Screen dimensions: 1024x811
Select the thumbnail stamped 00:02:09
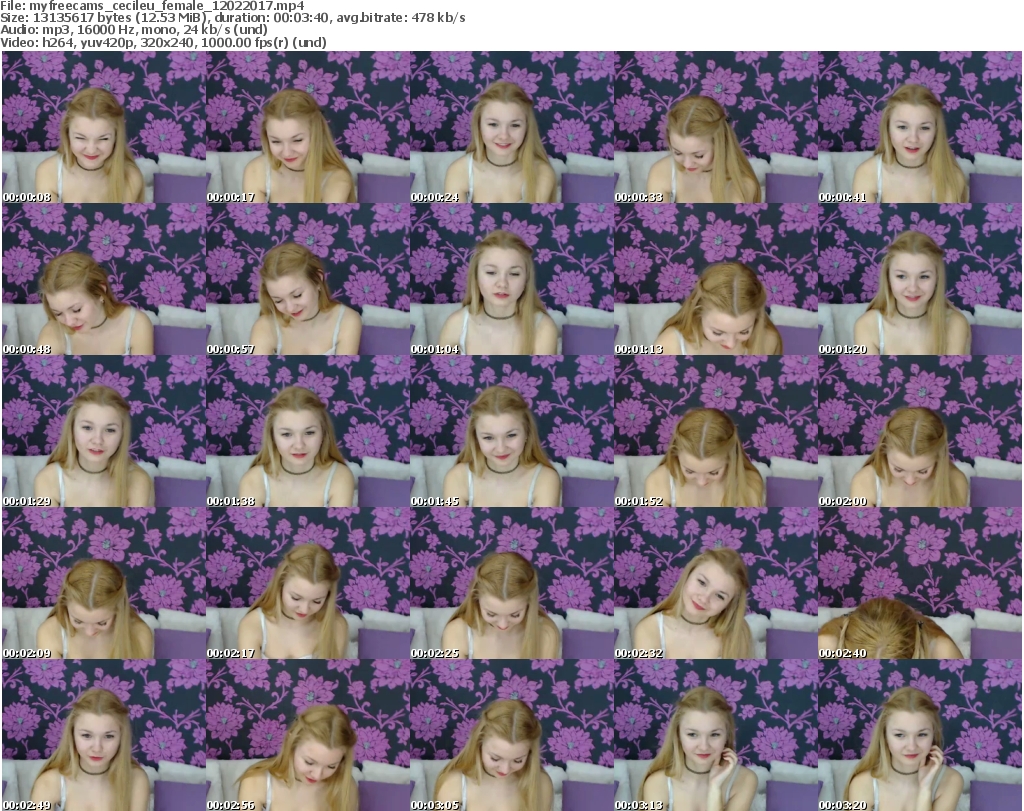coord(104,583)
